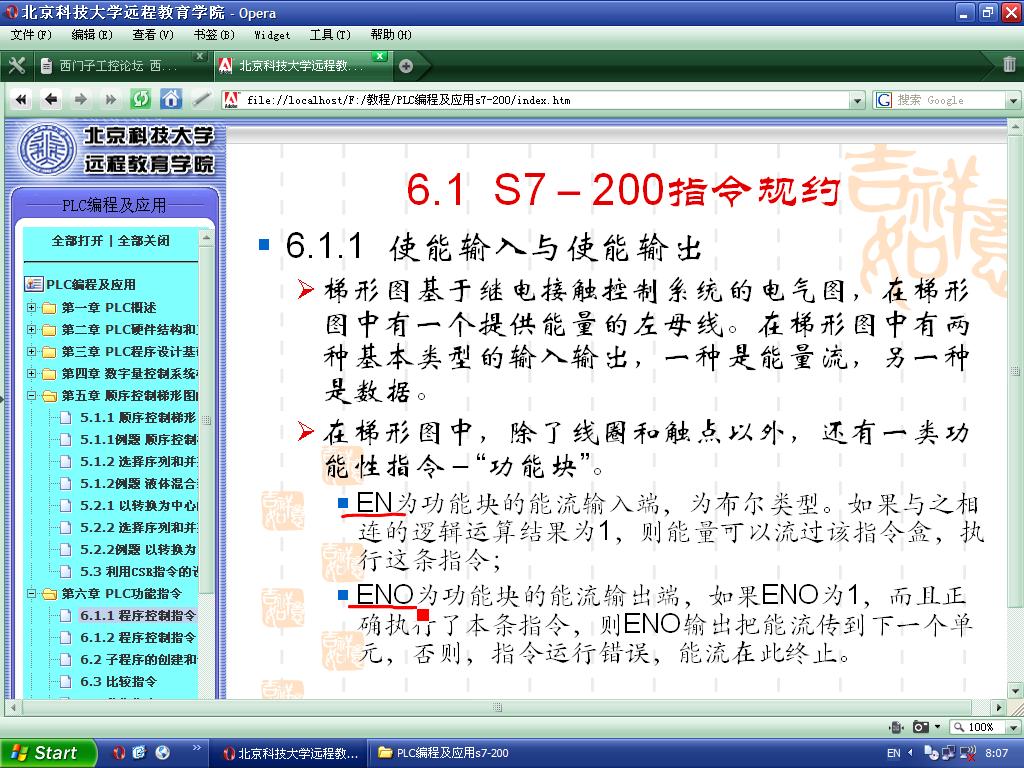Image resolution: width=1024 pixels, height=768 pixels.
Task: Open the closed tabs trash icon
Action: 1009,65
